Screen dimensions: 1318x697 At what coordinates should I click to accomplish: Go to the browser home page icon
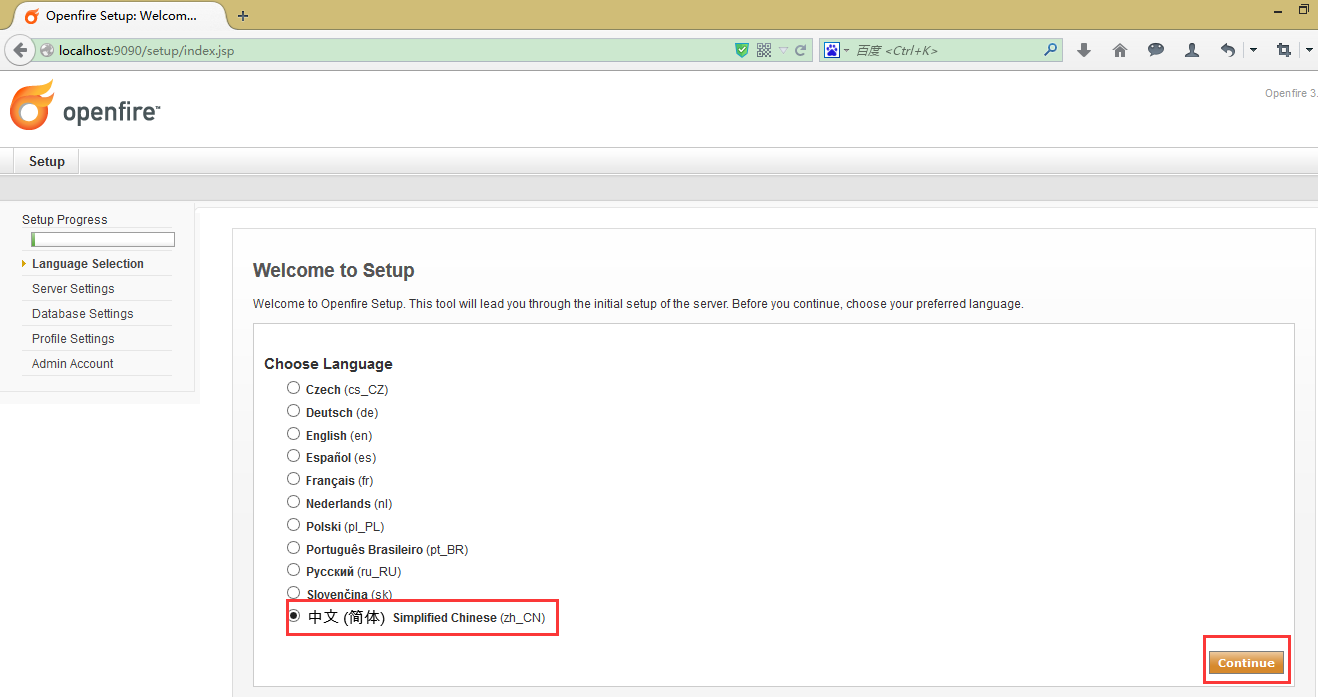[1120, 50]
